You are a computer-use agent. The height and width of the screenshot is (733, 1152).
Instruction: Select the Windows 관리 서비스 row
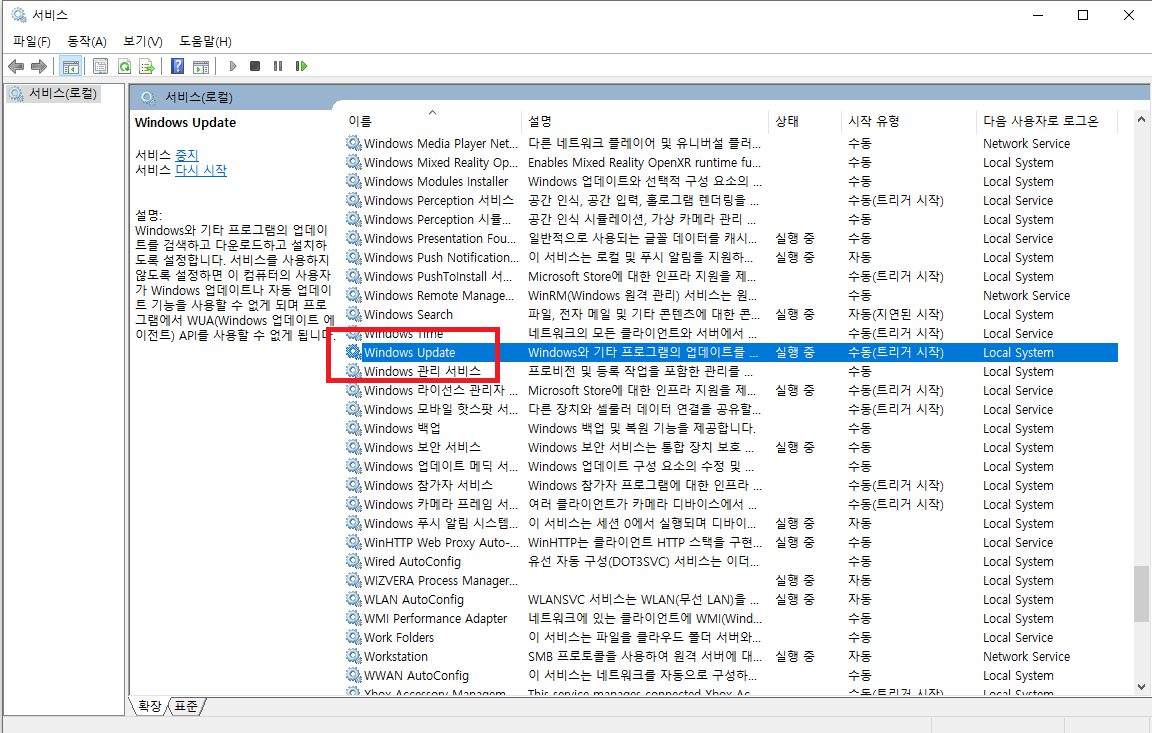732,371
